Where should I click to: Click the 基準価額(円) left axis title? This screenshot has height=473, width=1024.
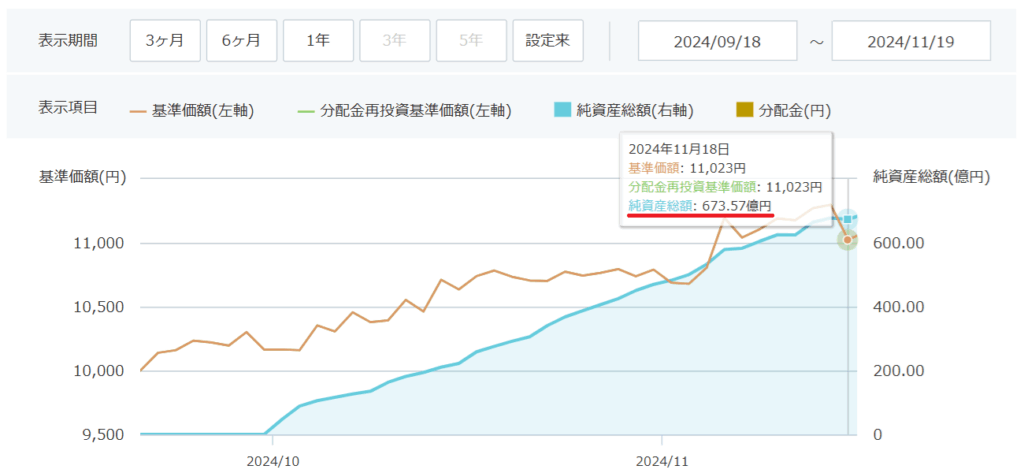coord(83,177)
